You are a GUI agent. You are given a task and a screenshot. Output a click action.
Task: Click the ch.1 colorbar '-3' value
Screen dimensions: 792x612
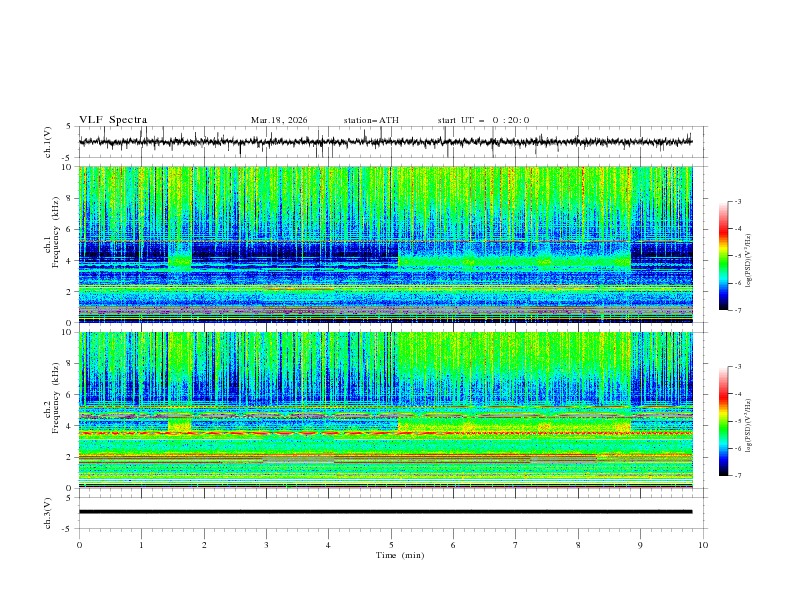[737, 201]
